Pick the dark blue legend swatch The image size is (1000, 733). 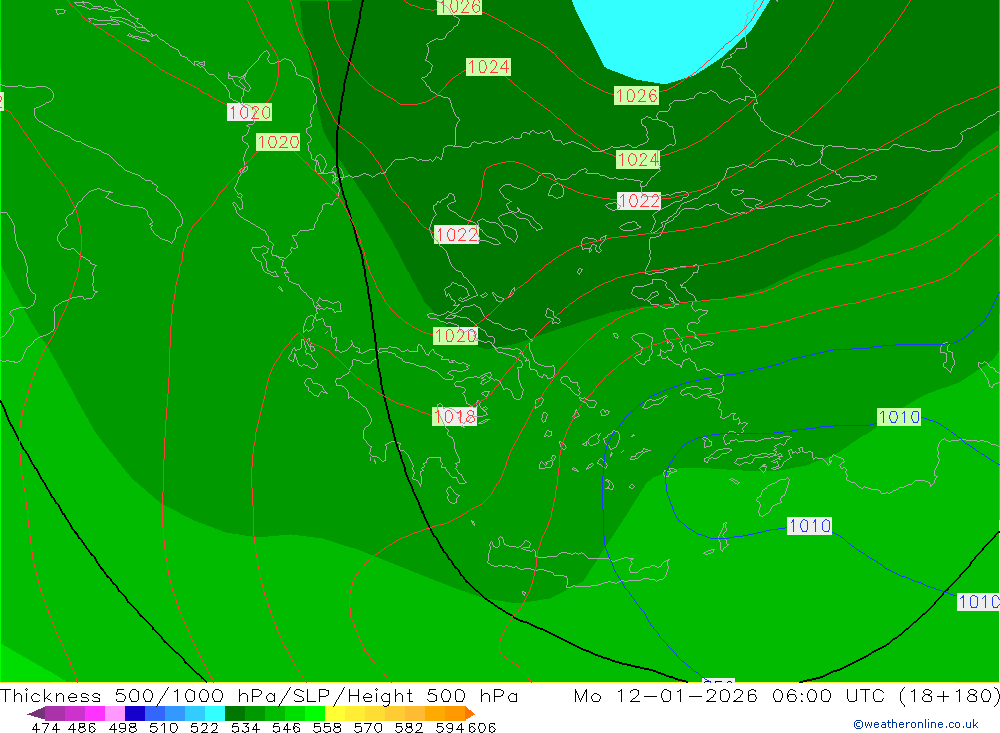click(135, 713)
